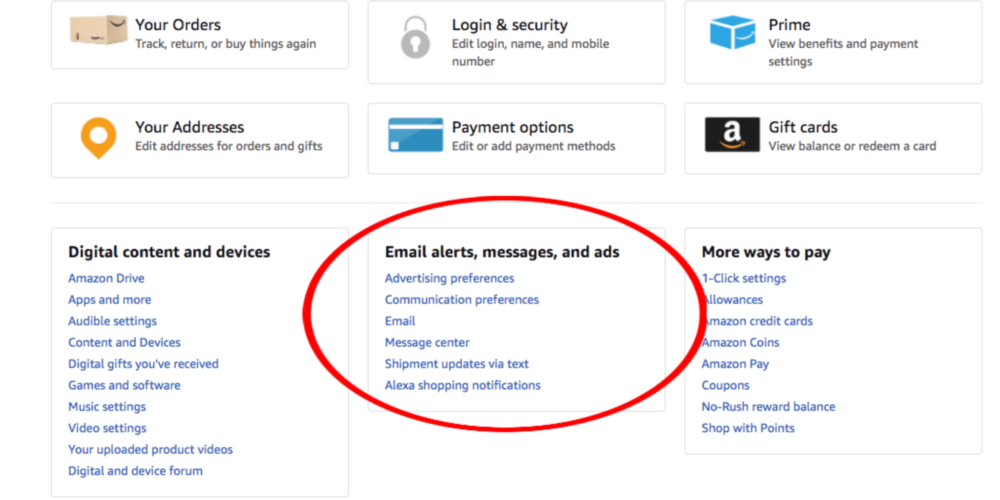Image resolution: width=1000 pixels, height=500 pixels.
Task: Open Amazon Coins link
Action: (740, 342)
